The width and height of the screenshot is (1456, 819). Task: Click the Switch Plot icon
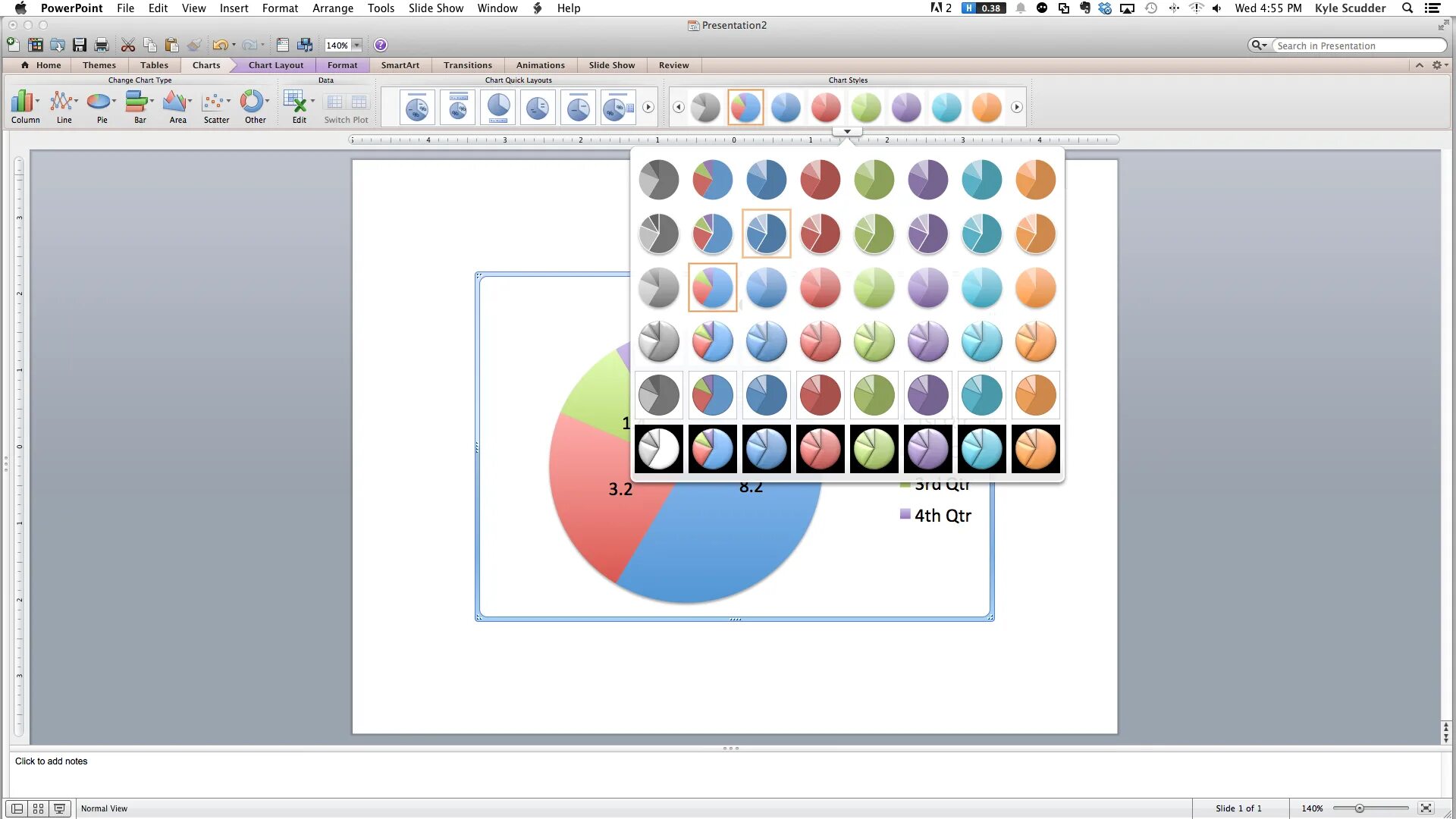[x=346, y=106]
